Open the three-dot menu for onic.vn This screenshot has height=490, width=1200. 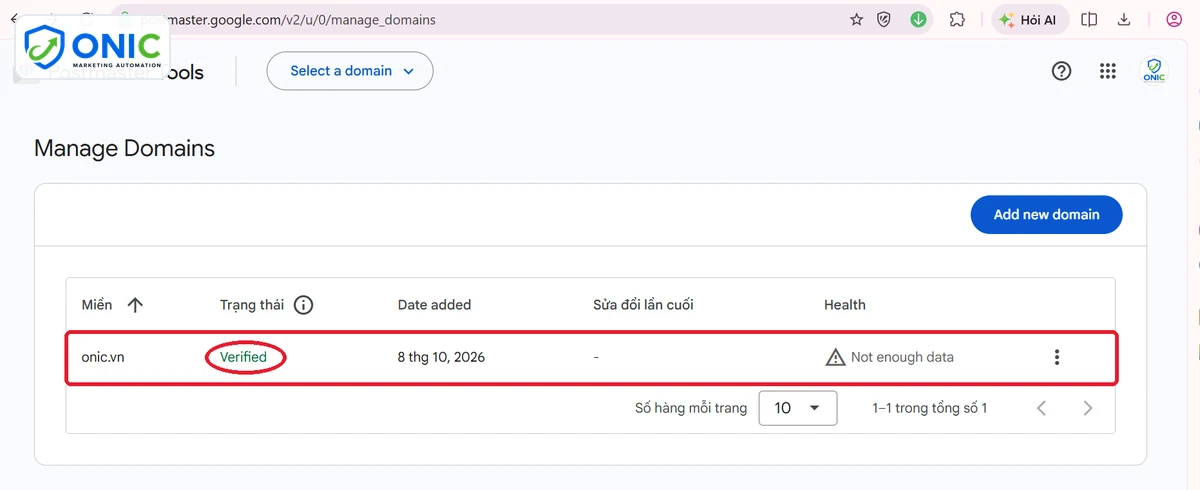(1056, 357)
